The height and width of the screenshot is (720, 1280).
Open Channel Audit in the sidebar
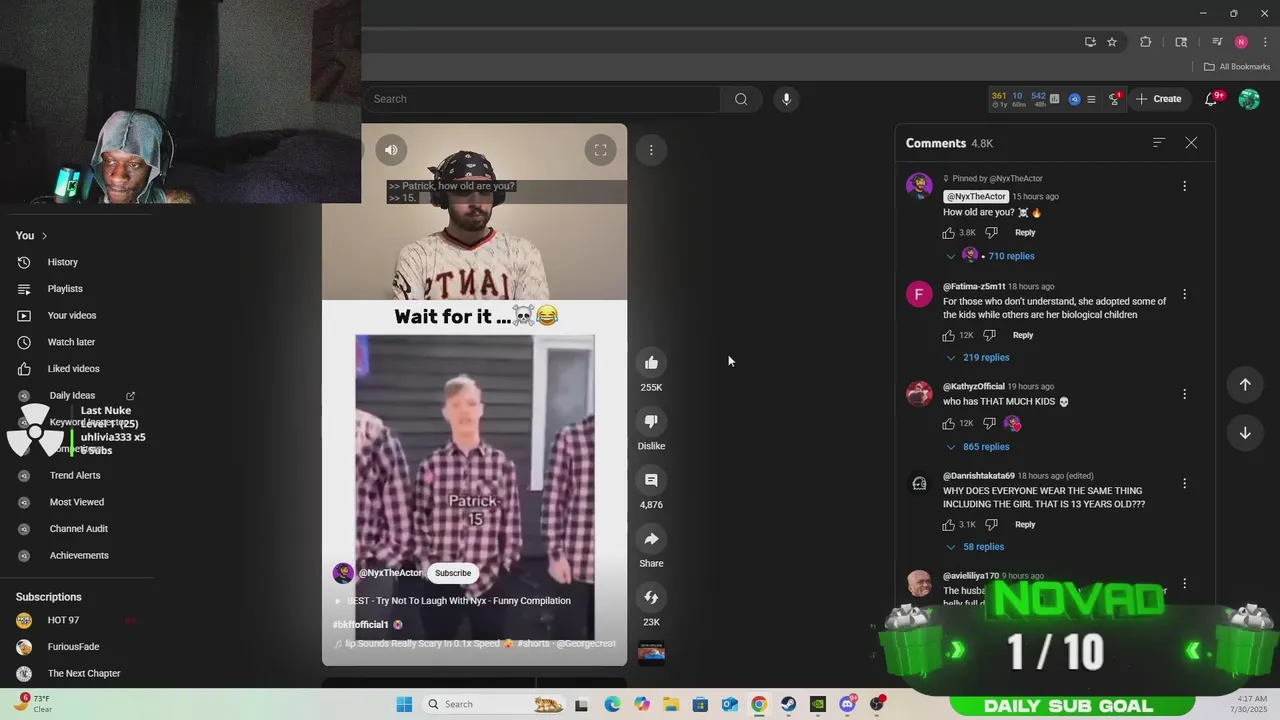click(x=76, y=529)
